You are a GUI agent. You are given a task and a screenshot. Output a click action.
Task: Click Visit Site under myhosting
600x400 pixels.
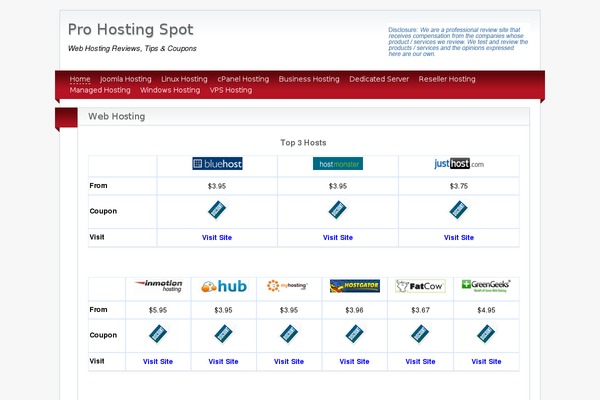click(289, 362)
